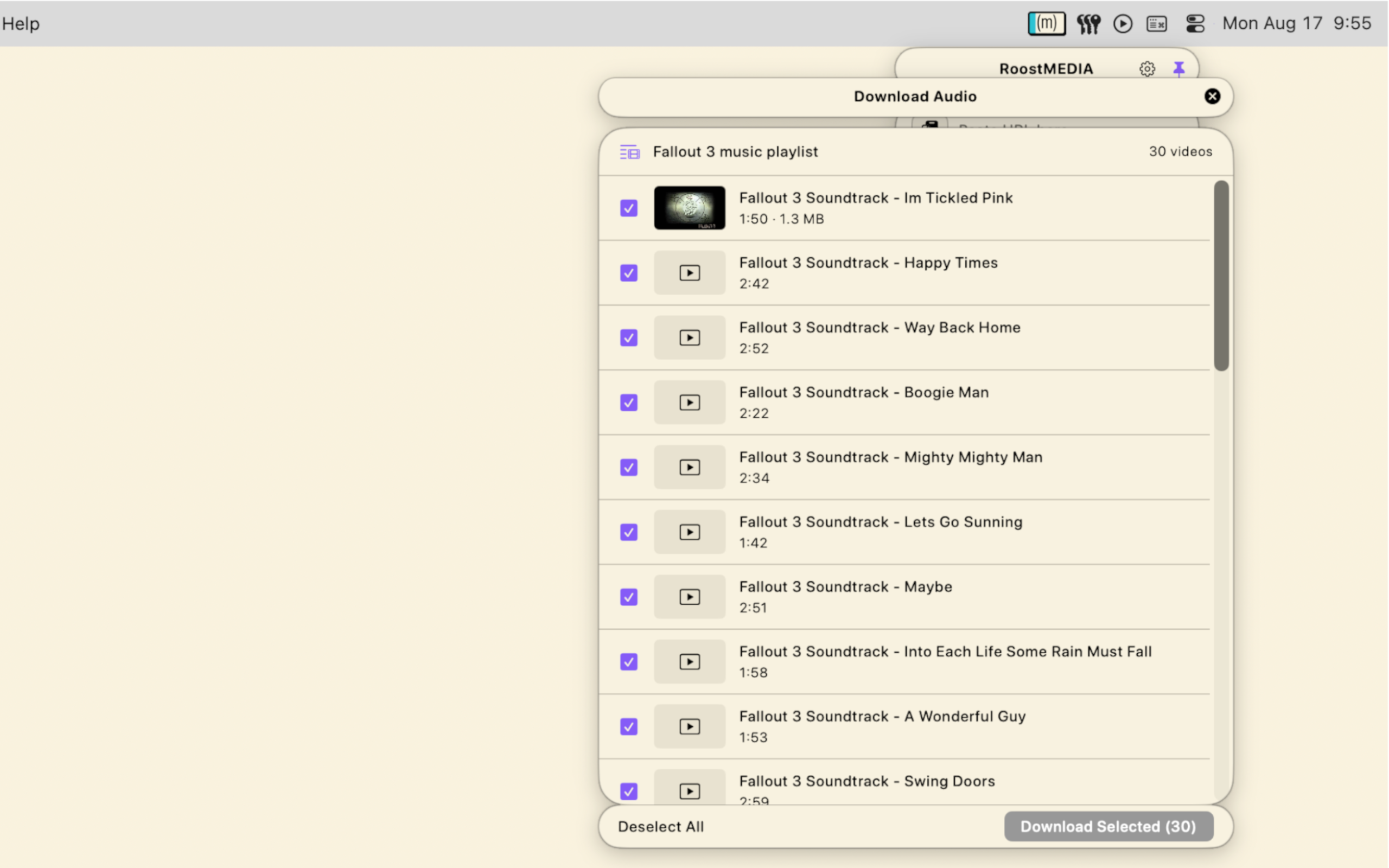Image resolution: width=1389 pixels, height=868 pixels.
Task: Uncheck Boogie Man track
Action: [x=628, y=403]
